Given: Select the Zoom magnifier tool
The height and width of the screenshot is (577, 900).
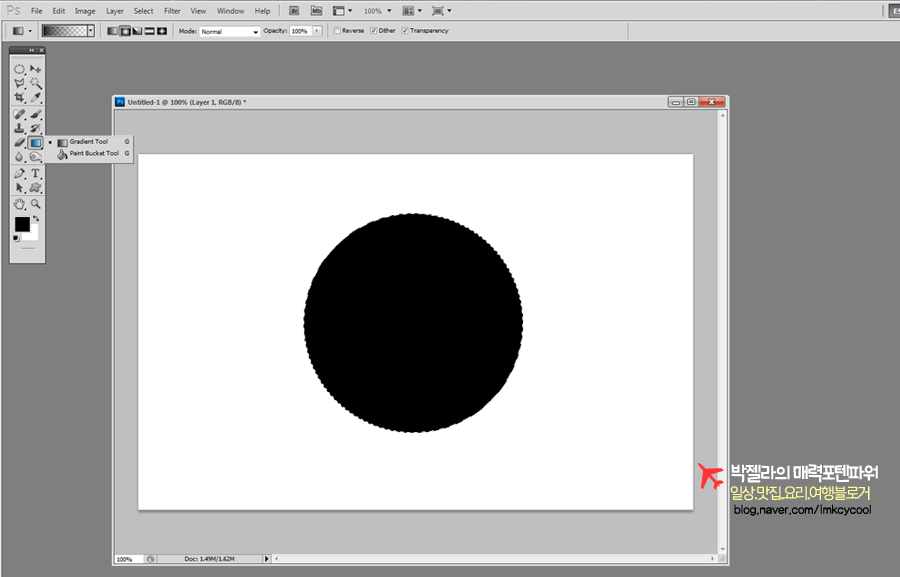Looking at the screenshot, I should (x=36, y=203).
